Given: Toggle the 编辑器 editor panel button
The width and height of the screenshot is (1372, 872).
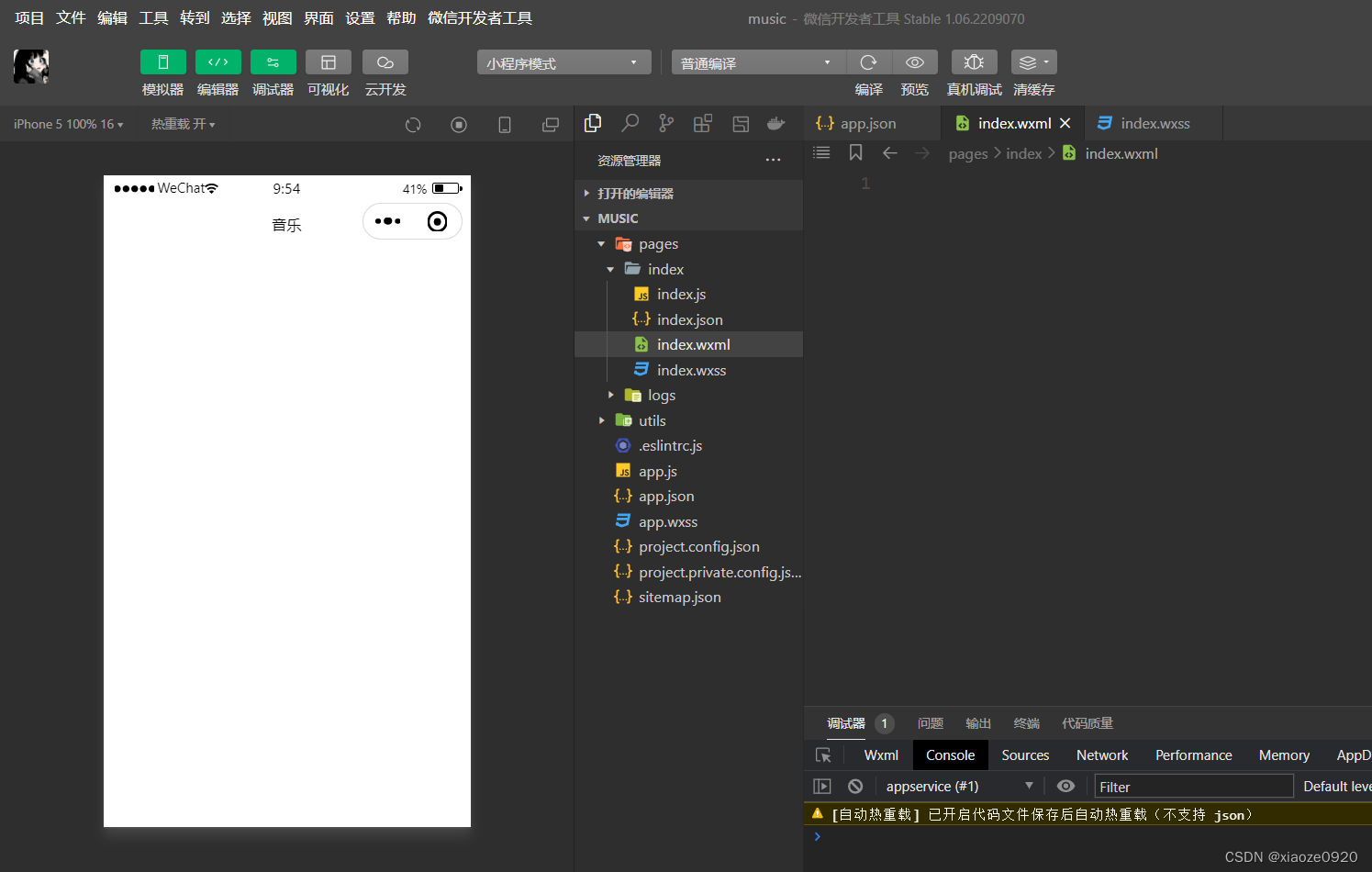Looking at the screenshot, I should click(218, 62).
